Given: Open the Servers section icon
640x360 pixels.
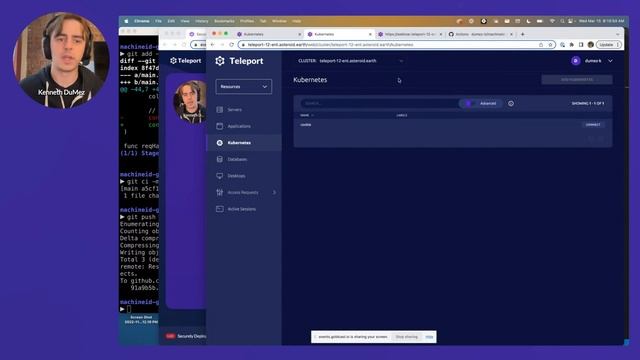Looking at the screenshot, I should 220,109.
